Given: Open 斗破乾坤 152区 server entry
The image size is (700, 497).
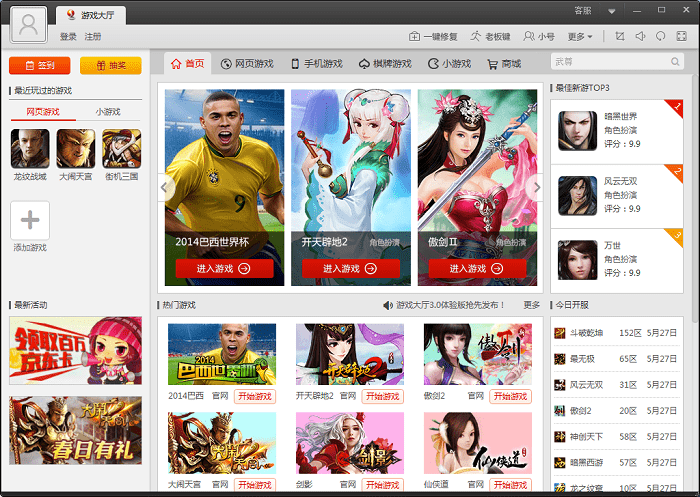Looking at the screenshot, I should [616, 333].
